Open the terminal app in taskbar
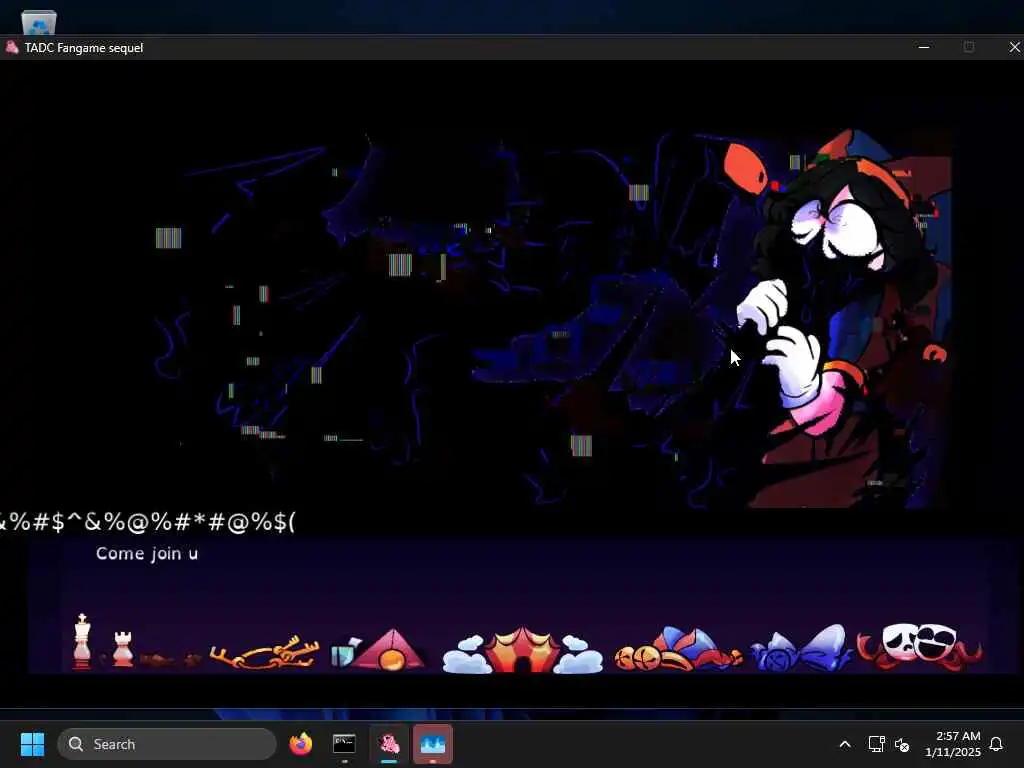Viewport: 1024px width, 768px height. 344,744
